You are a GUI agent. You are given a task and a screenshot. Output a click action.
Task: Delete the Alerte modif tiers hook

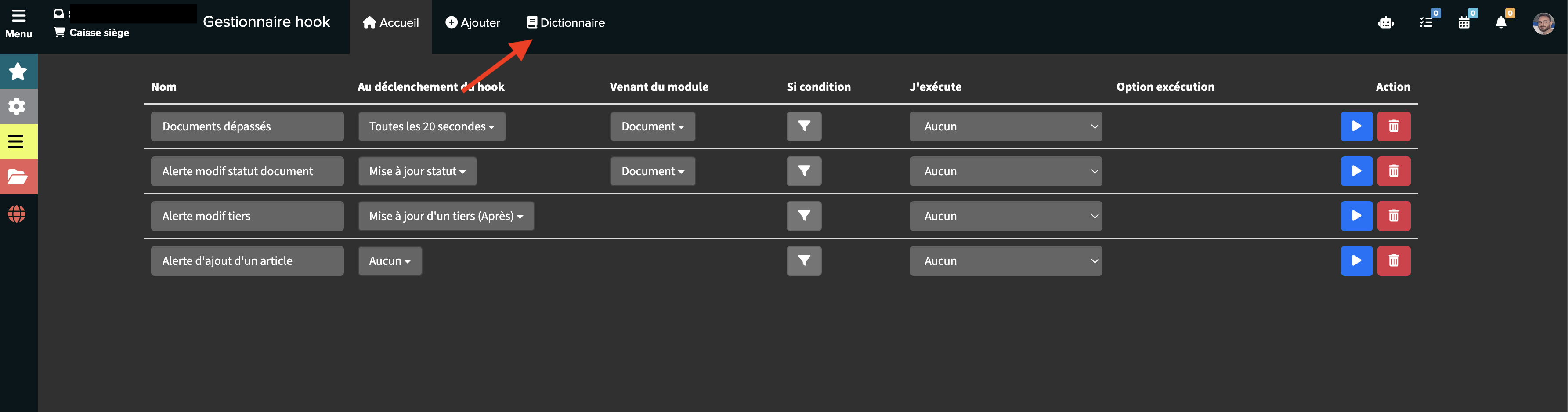[x=1393, y=216]
